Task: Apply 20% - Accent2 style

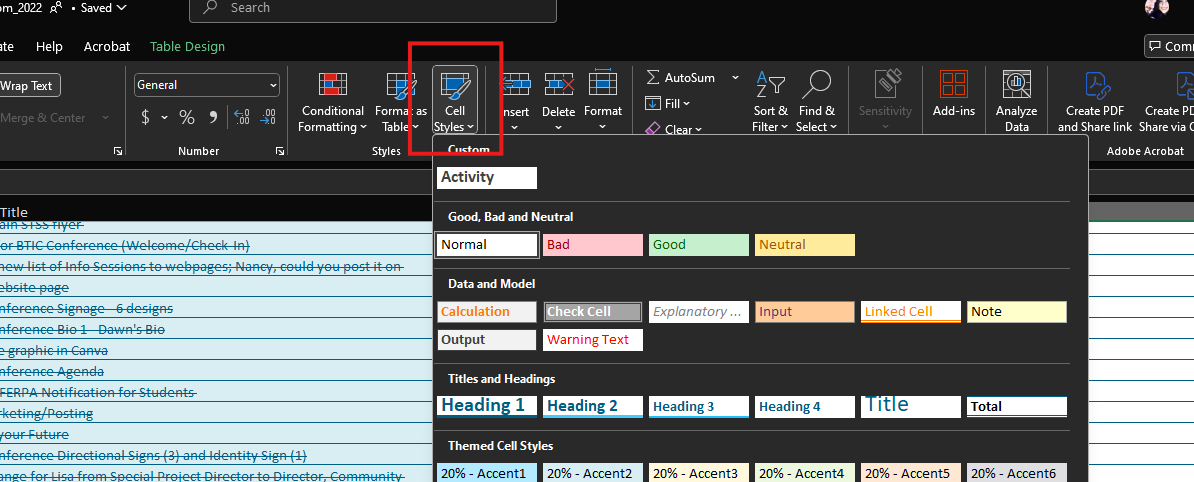Action: pyautogui.click(x=593, y=473)
